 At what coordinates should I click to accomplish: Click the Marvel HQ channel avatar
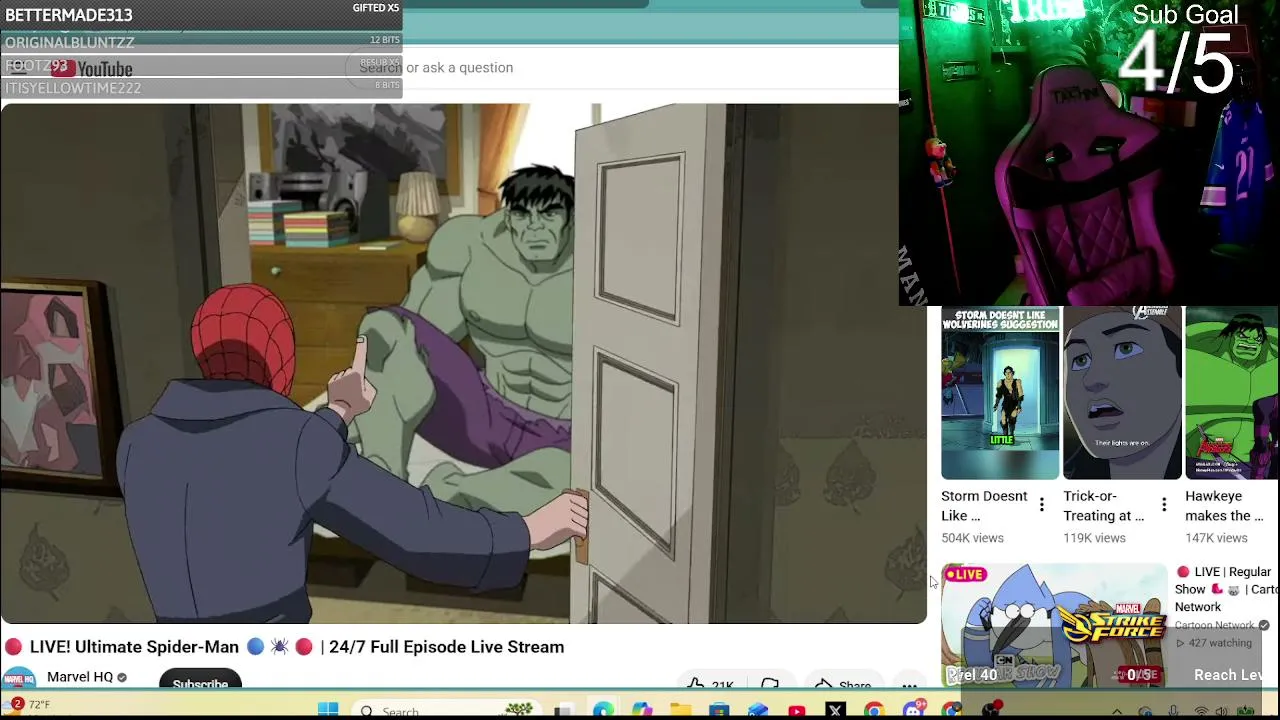[x=18, y=679]
